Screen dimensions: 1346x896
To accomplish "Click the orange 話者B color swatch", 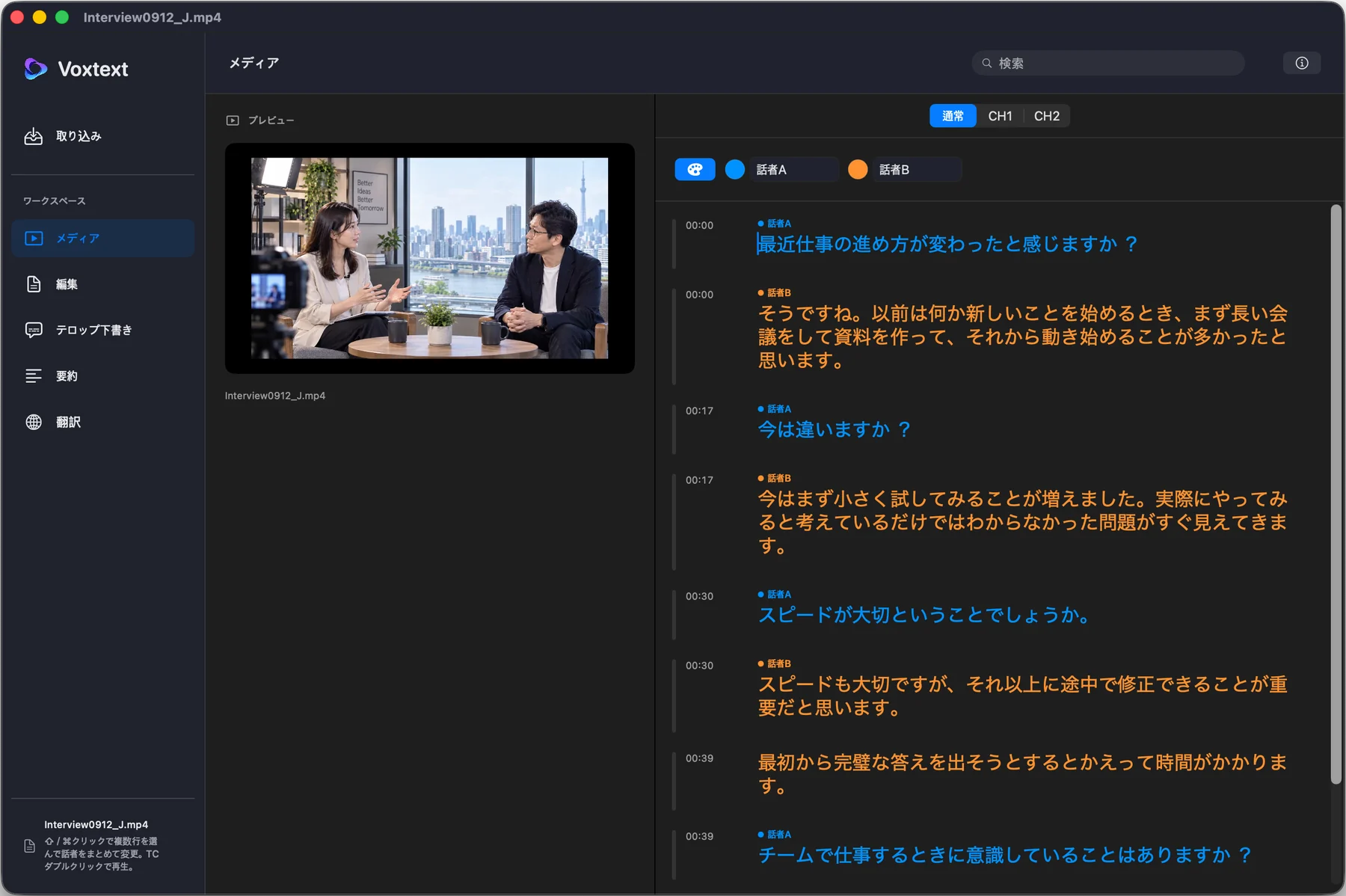I will point(858,170).
